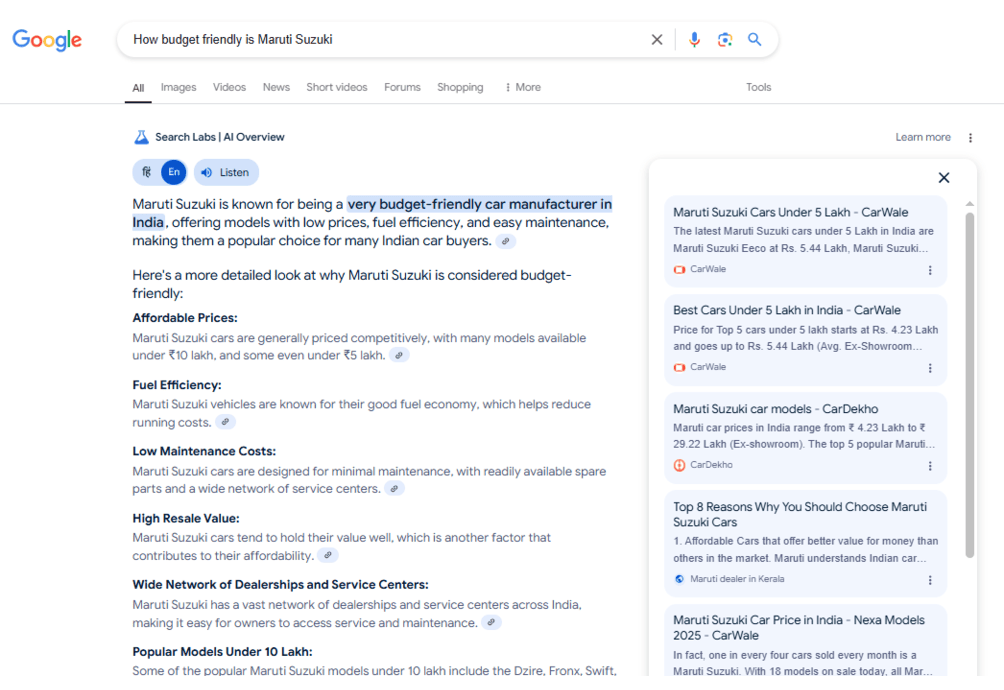Close the sources side panel
This screenshot has height=690, width=1004.
pyautogui.click(x=943, y=178)
